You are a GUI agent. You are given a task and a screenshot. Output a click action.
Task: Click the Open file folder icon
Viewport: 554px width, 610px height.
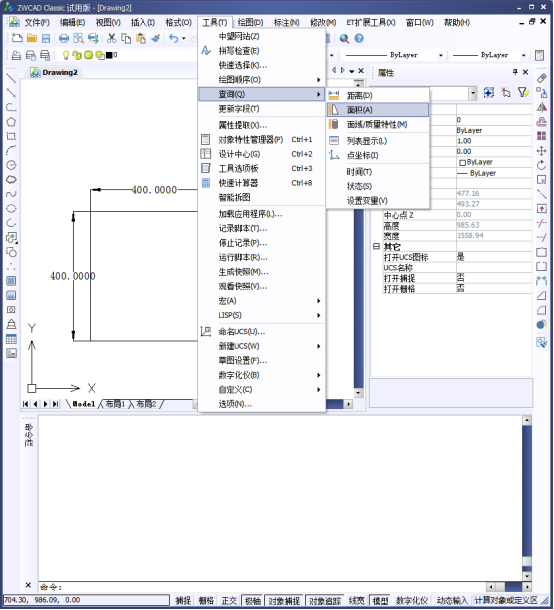(32, 38)
